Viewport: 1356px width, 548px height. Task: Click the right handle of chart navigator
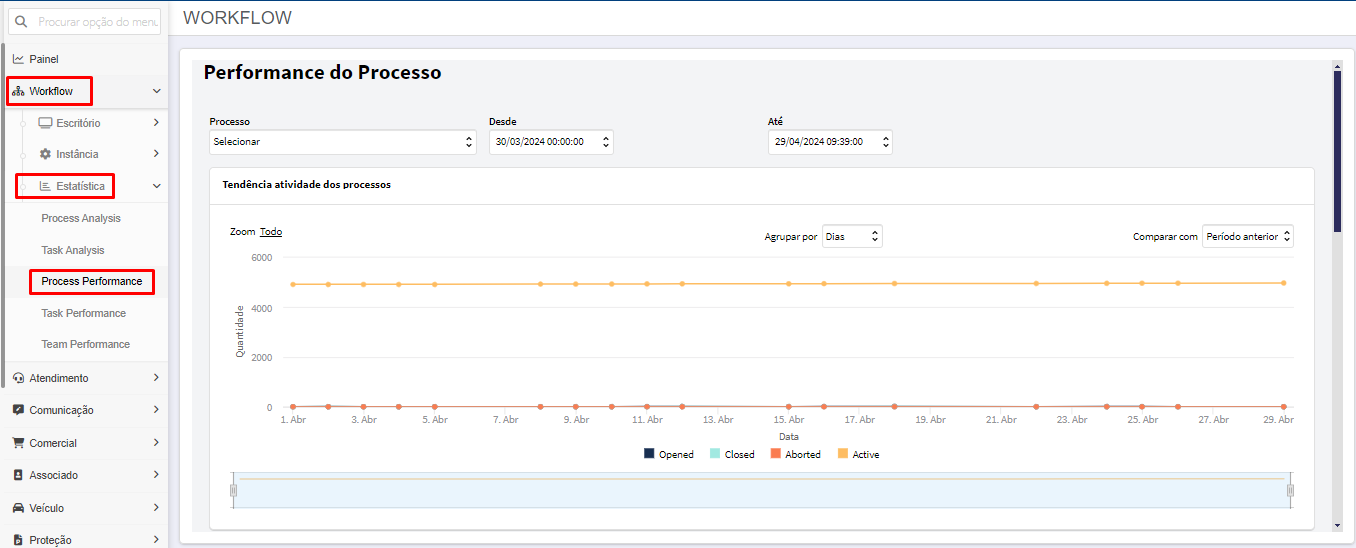[1290, 490]
